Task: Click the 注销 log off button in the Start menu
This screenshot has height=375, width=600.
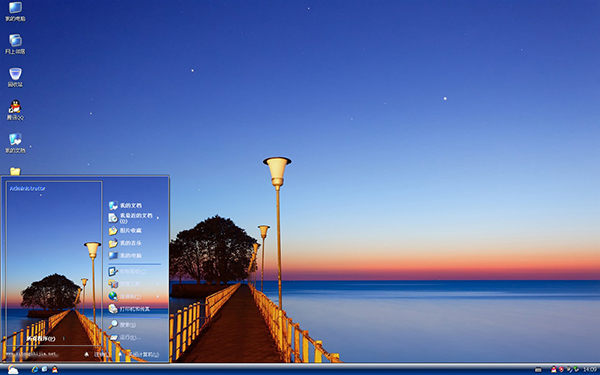Action: click(x=98, y=354)
